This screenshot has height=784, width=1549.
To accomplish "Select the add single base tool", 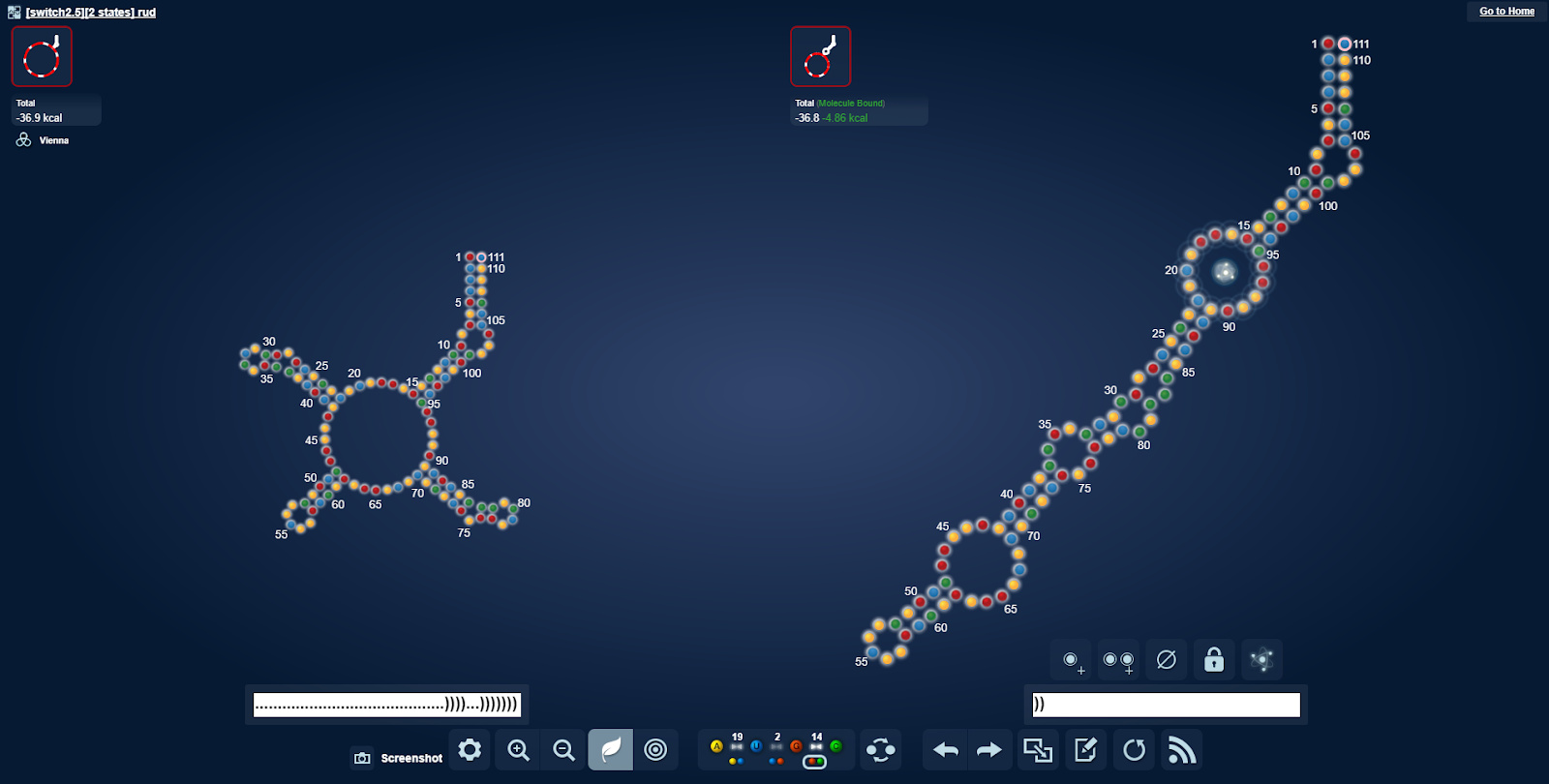I will (1072, 660).
